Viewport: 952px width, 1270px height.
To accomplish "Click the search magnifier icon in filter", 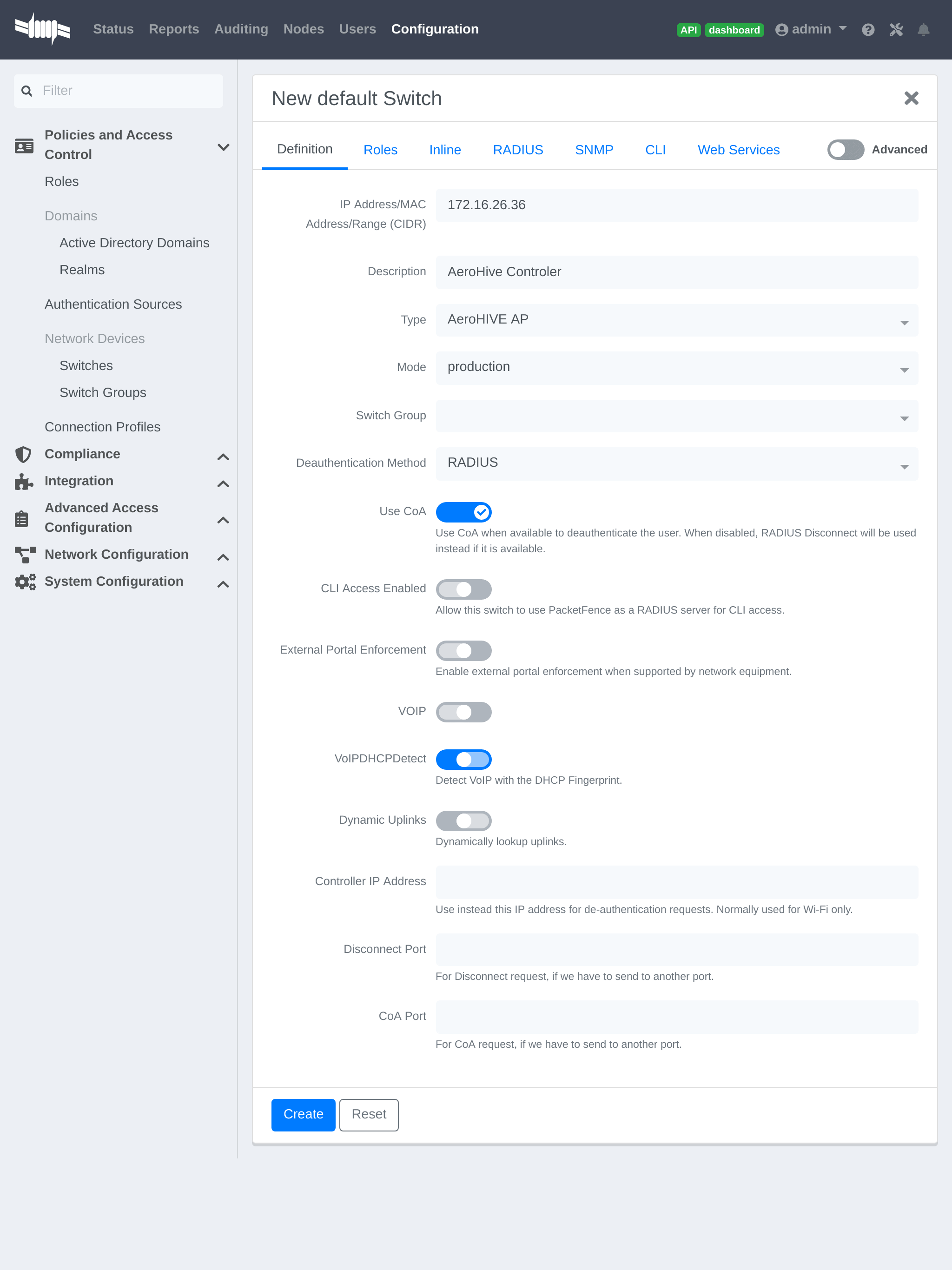I will coord(26,91).
